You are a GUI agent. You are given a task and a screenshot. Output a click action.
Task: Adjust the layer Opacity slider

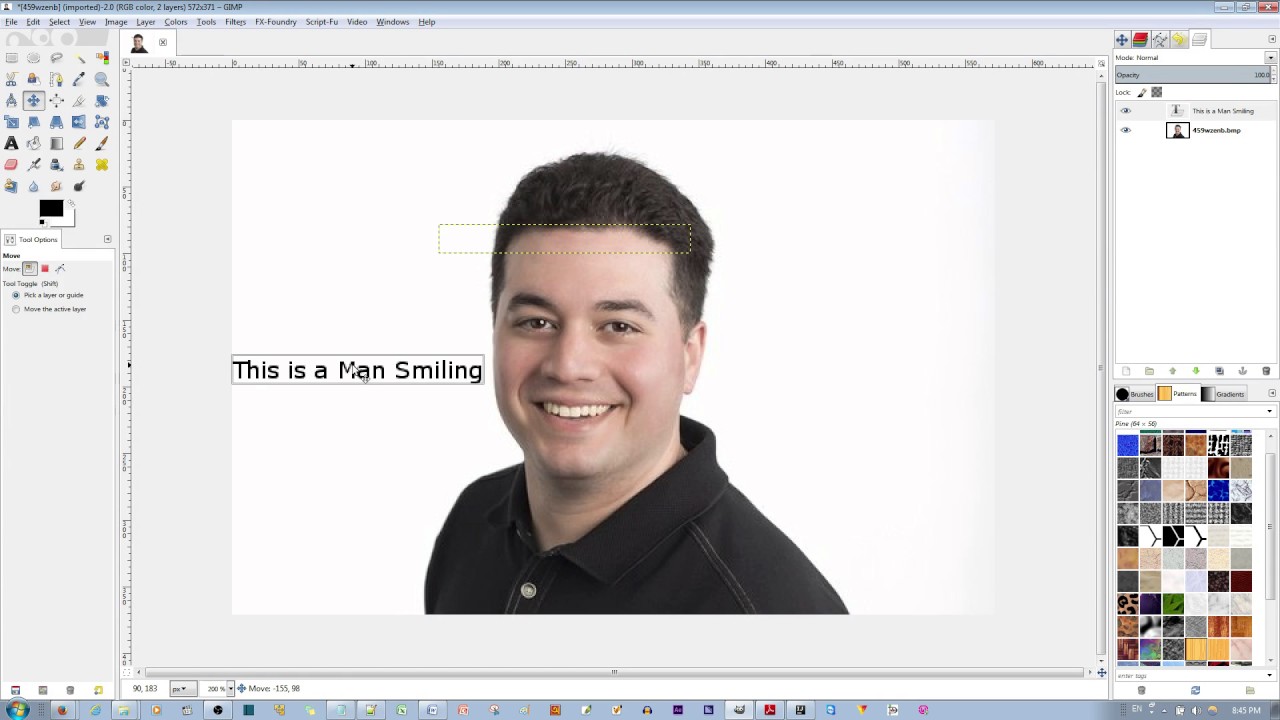point(1193,75)
